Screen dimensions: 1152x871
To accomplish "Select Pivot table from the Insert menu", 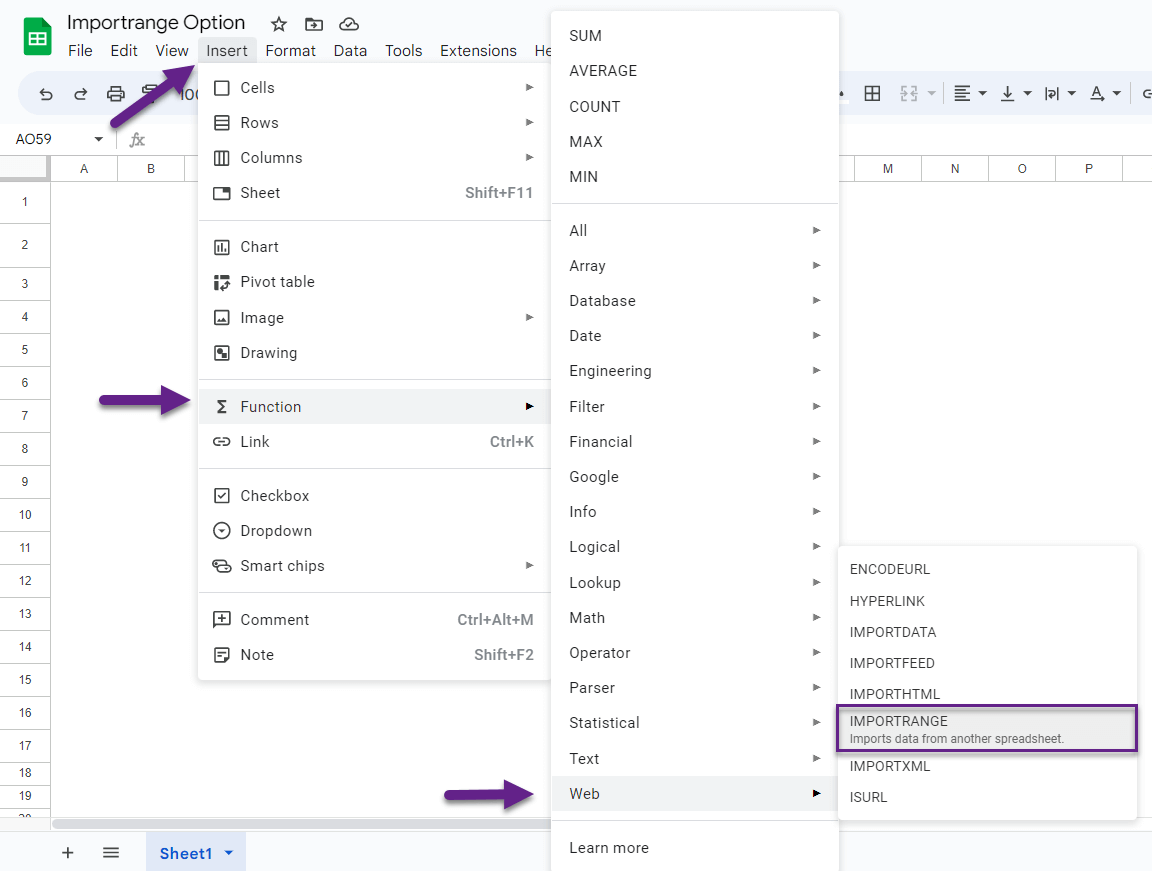I will click(276, 282).
